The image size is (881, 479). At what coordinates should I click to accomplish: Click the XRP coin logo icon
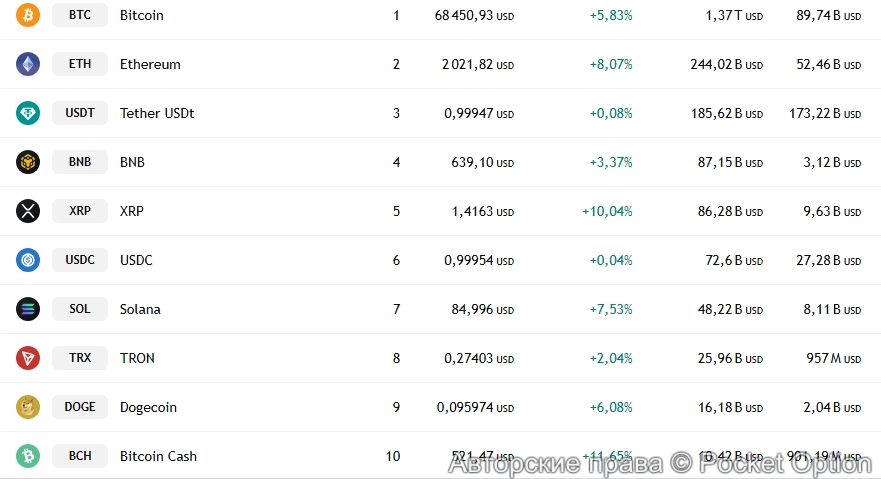28,211
